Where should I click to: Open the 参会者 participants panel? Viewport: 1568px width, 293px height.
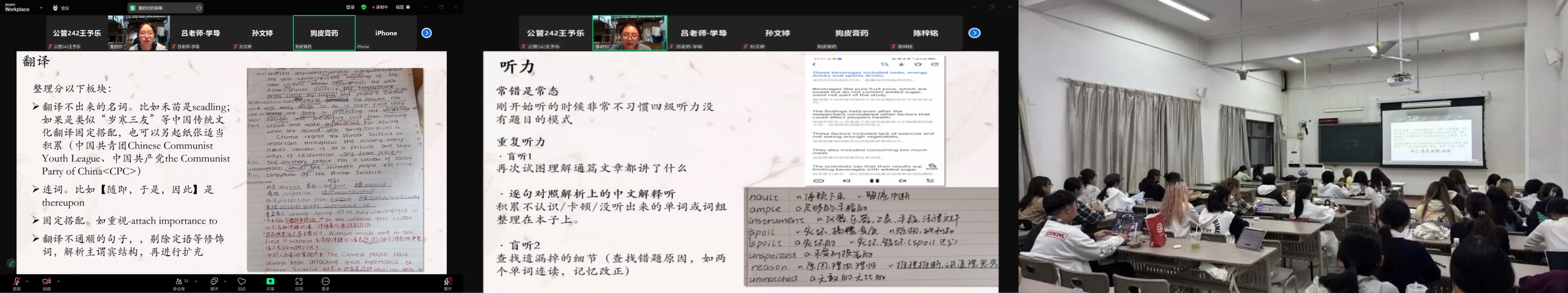(179, 282)
